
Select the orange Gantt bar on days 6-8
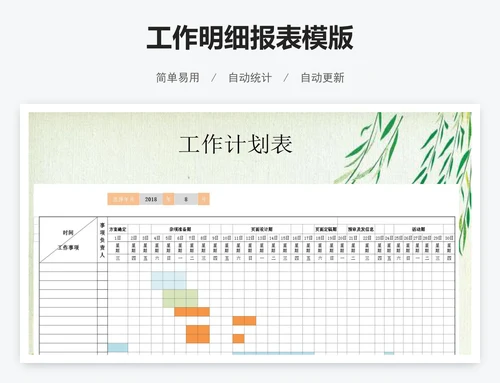(192, 312)
